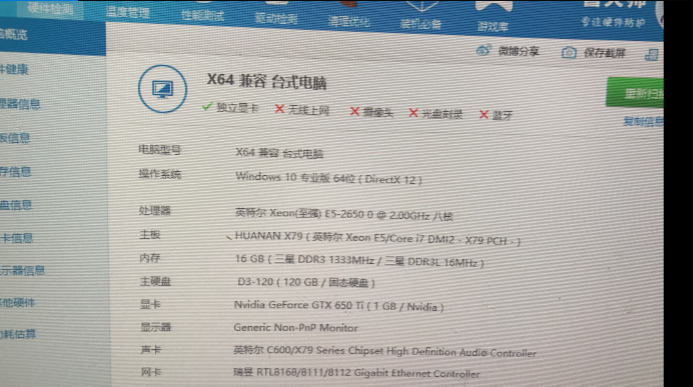Screen dimensions: 693x387
Task: Open the 温度管理 tab
Action: click(x=127, y=12)
